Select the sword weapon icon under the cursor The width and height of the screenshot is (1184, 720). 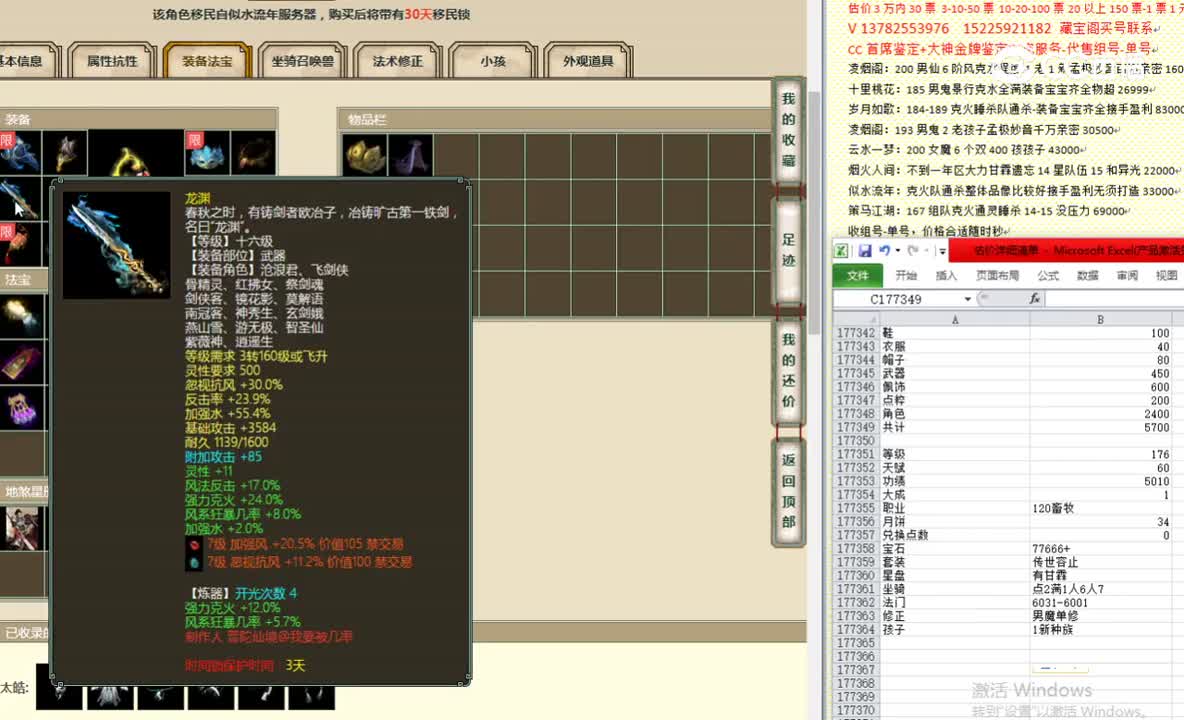coord(20,199)
